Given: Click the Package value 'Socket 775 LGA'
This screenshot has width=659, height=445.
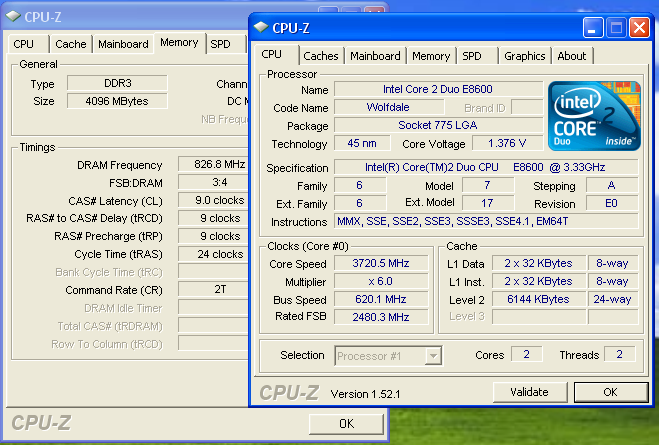Looking at the screenshot, I should (x=438, y=125).
